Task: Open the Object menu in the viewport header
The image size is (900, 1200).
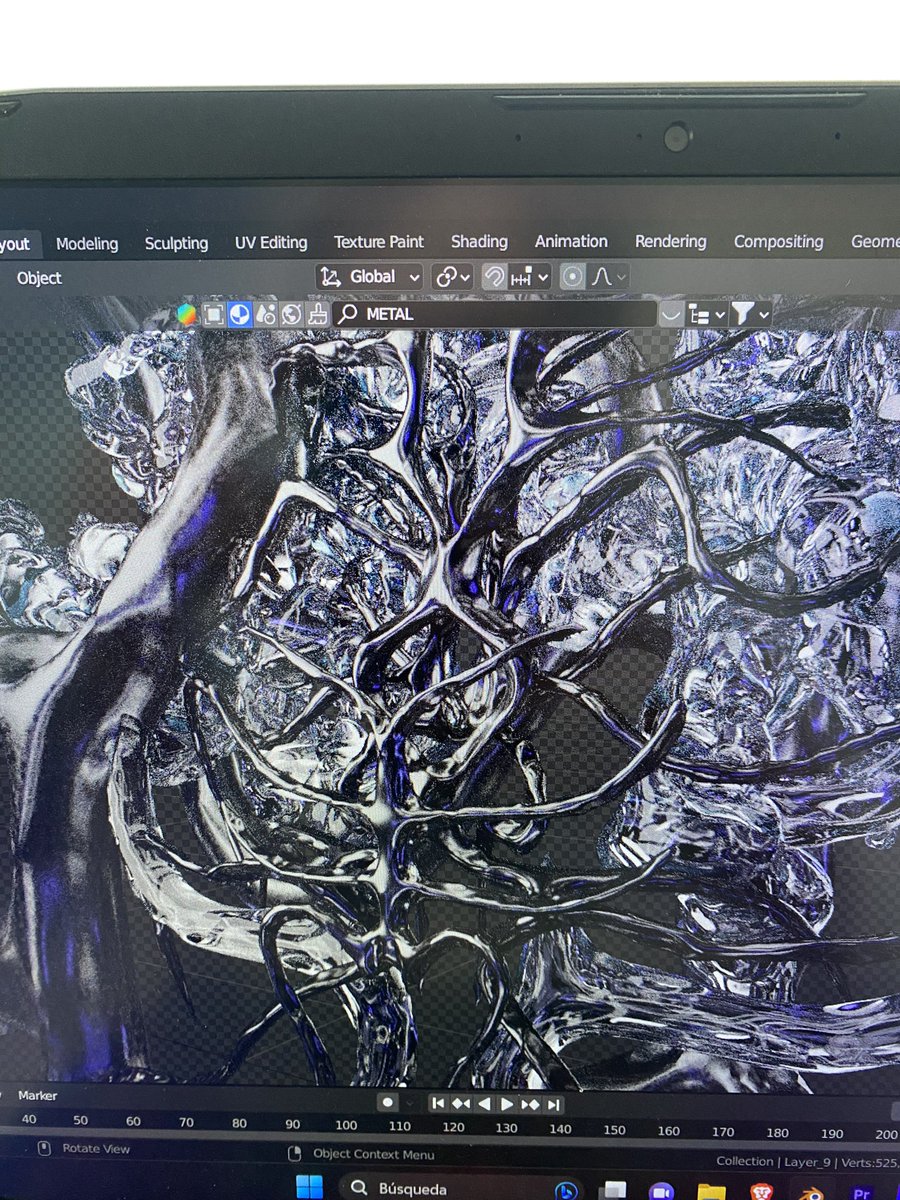Action: click(39, 278)
